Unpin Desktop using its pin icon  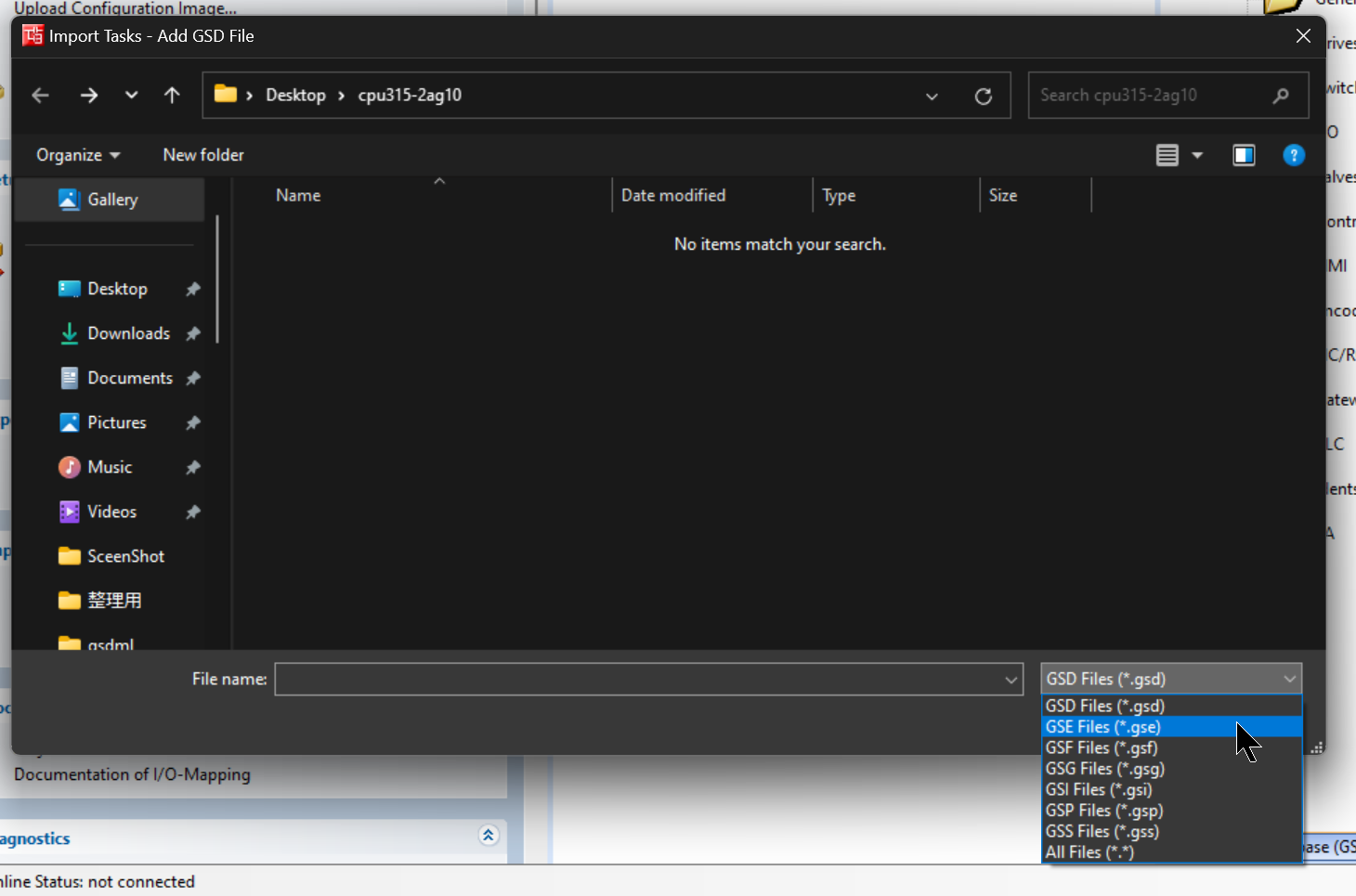pyautogui.click(x=193, y=290)
